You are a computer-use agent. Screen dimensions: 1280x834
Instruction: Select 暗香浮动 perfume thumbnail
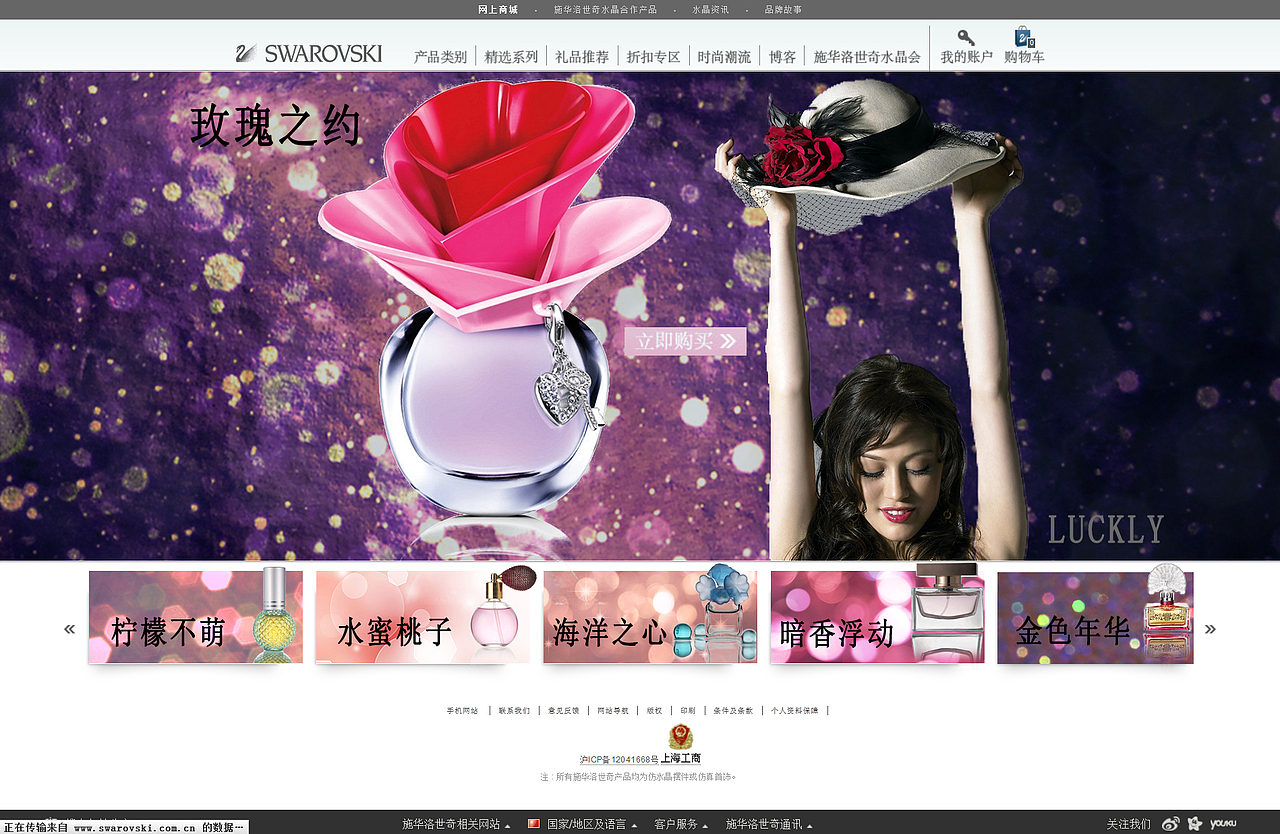pos(877,617)
